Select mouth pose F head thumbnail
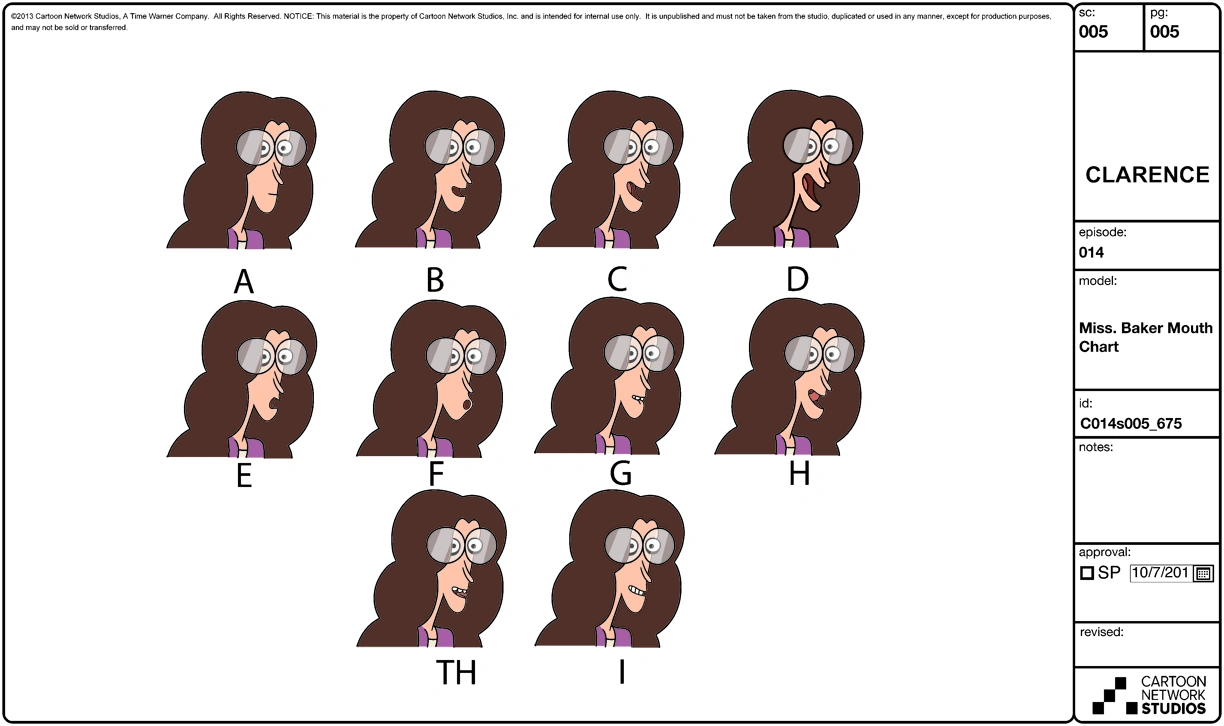1224x726 pixels. (x=431, y=379)
